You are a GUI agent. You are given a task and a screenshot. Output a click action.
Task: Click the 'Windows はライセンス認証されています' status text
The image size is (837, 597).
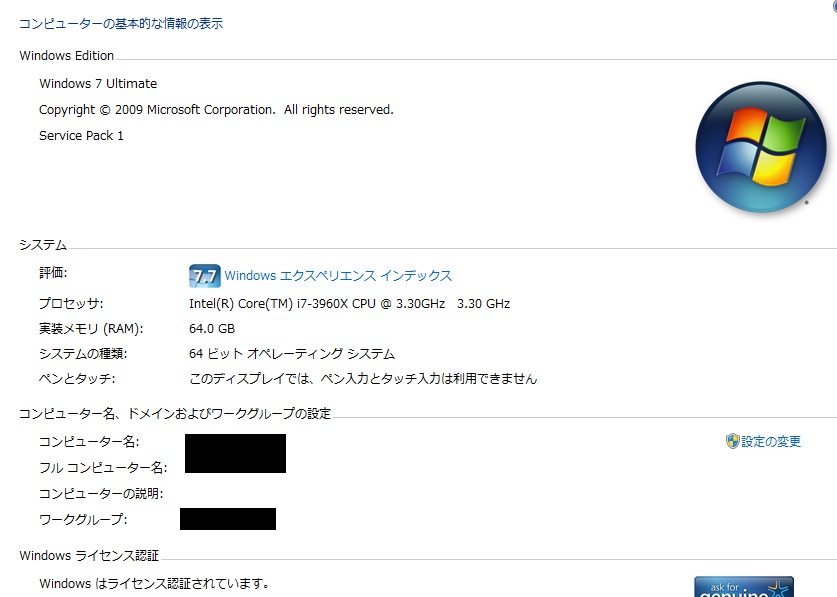click(x=154, y=583)
